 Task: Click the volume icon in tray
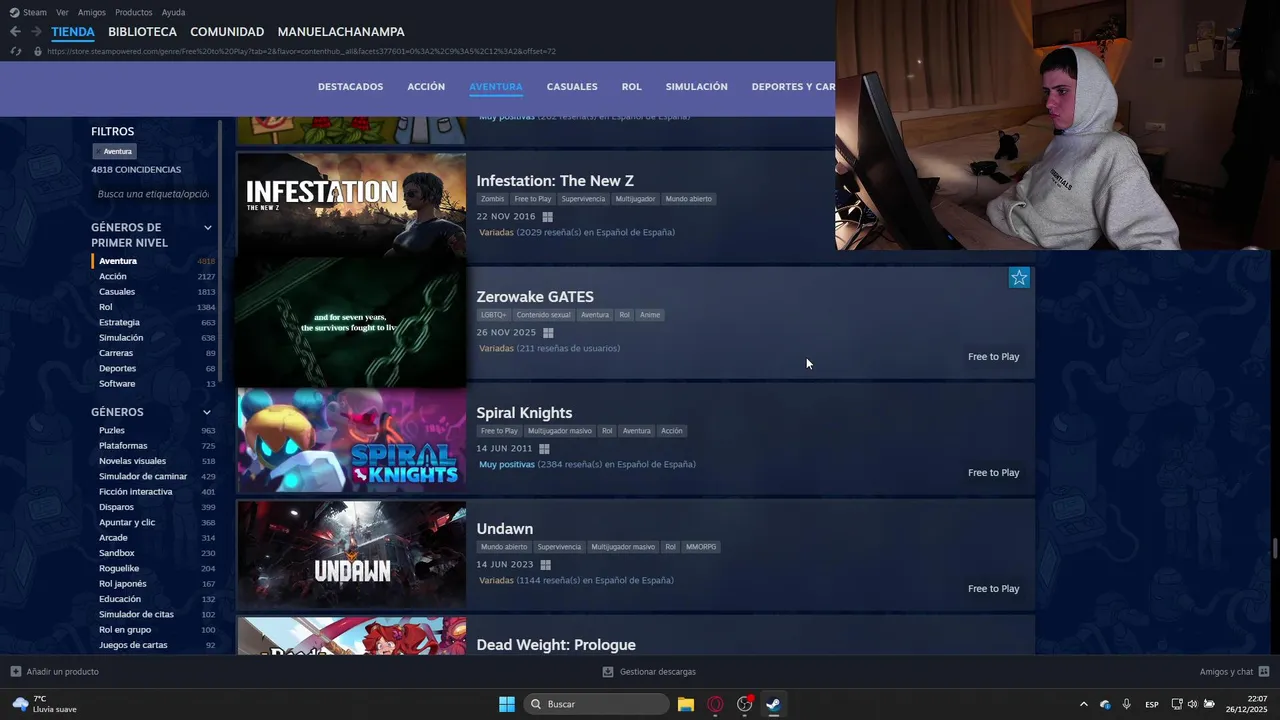pyautogui.click(x=1192, y=704)
